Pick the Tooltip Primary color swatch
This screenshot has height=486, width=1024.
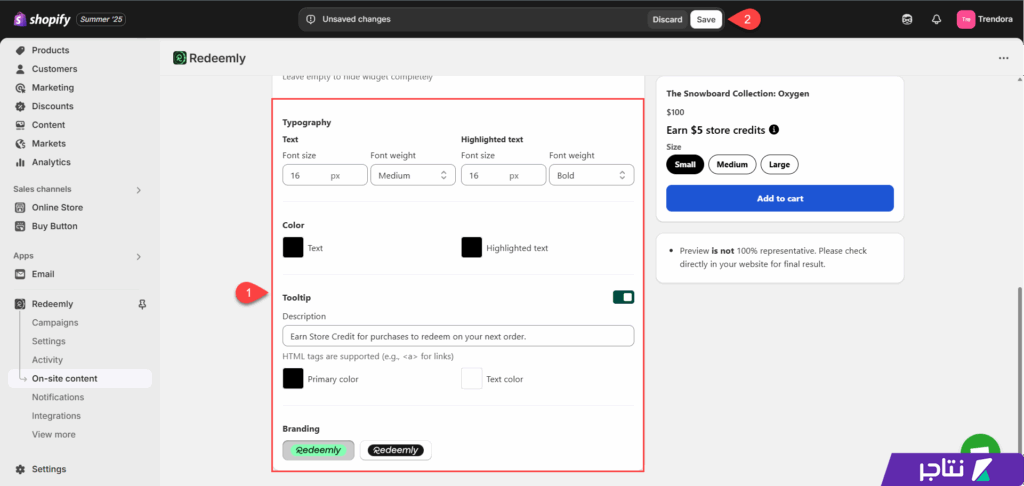pyautogui.click(x=293, y=378)
